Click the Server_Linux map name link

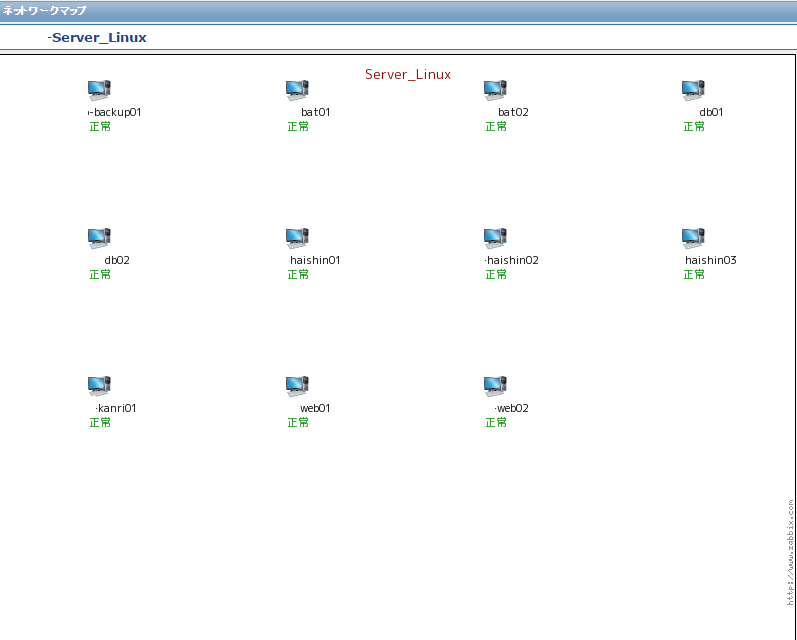[x=97, y=38]
